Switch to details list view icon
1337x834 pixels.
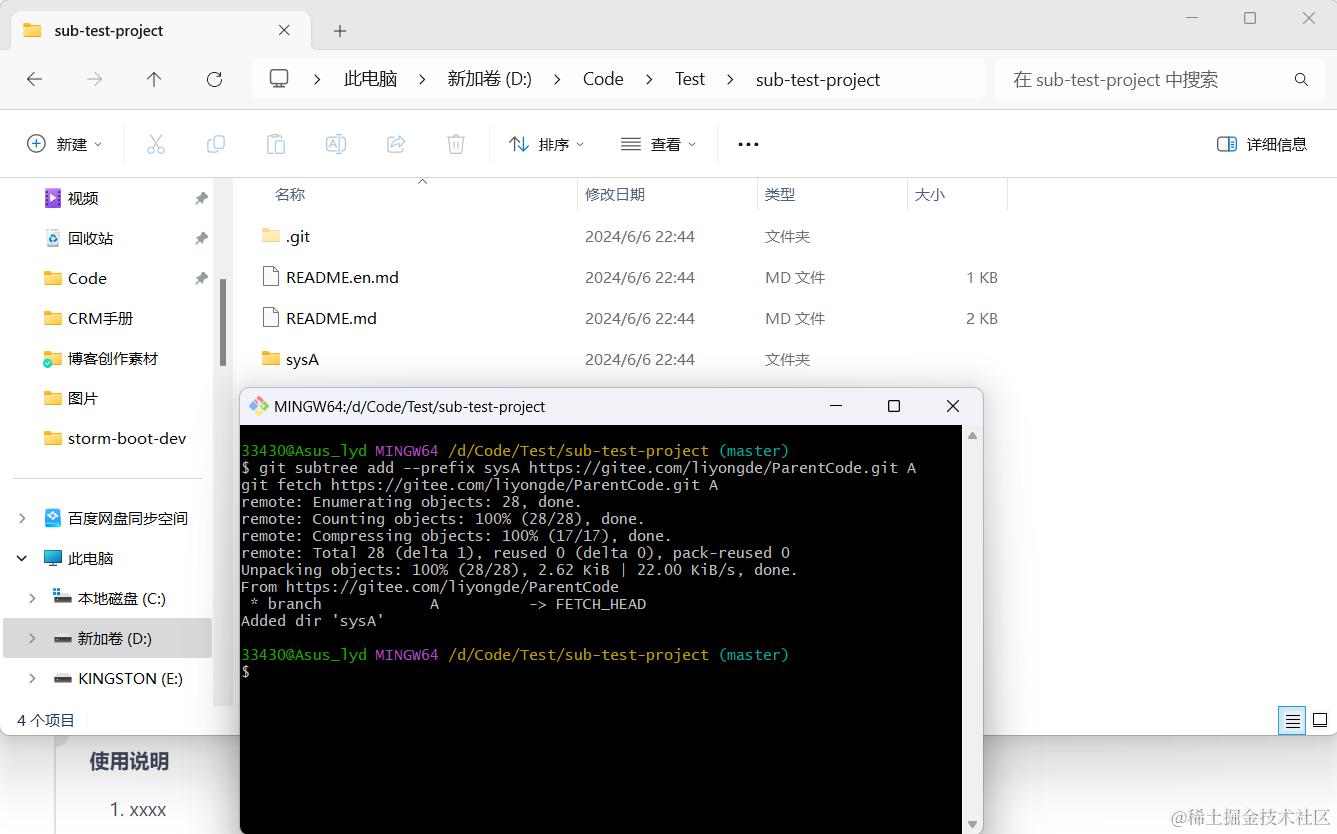(1292, 720)
